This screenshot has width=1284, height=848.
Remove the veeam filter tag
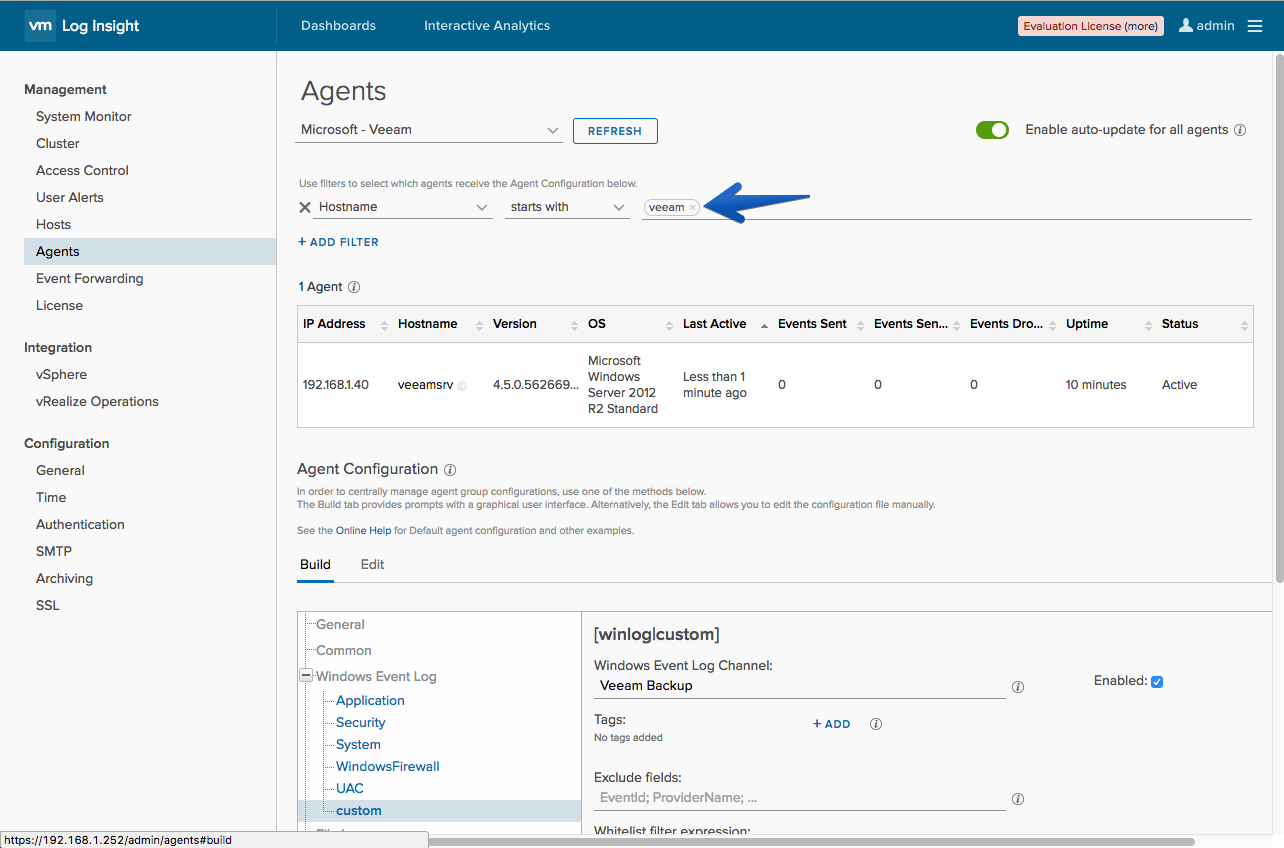click(692, 207)
